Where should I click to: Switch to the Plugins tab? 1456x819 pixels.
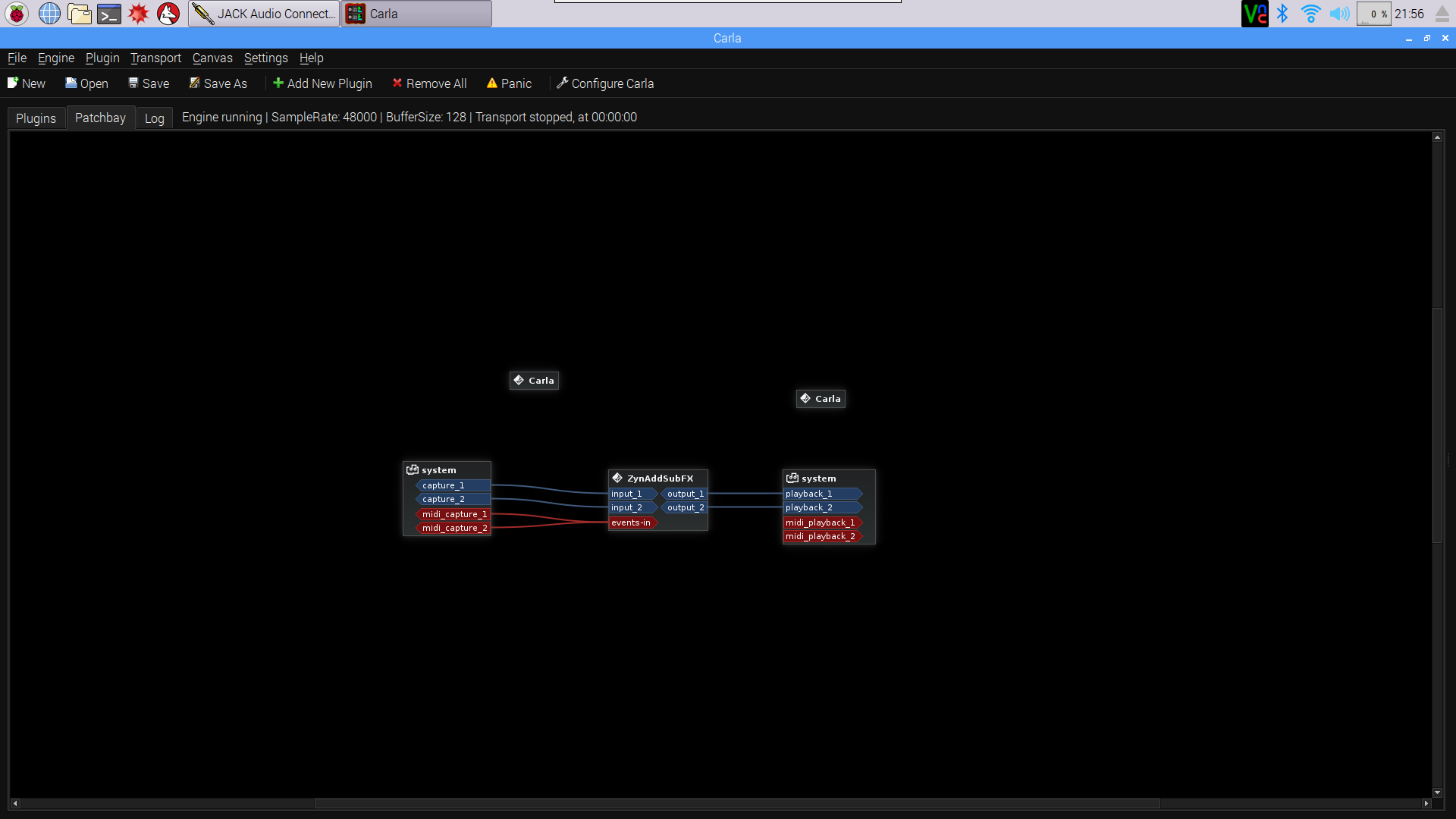(36, 118)
